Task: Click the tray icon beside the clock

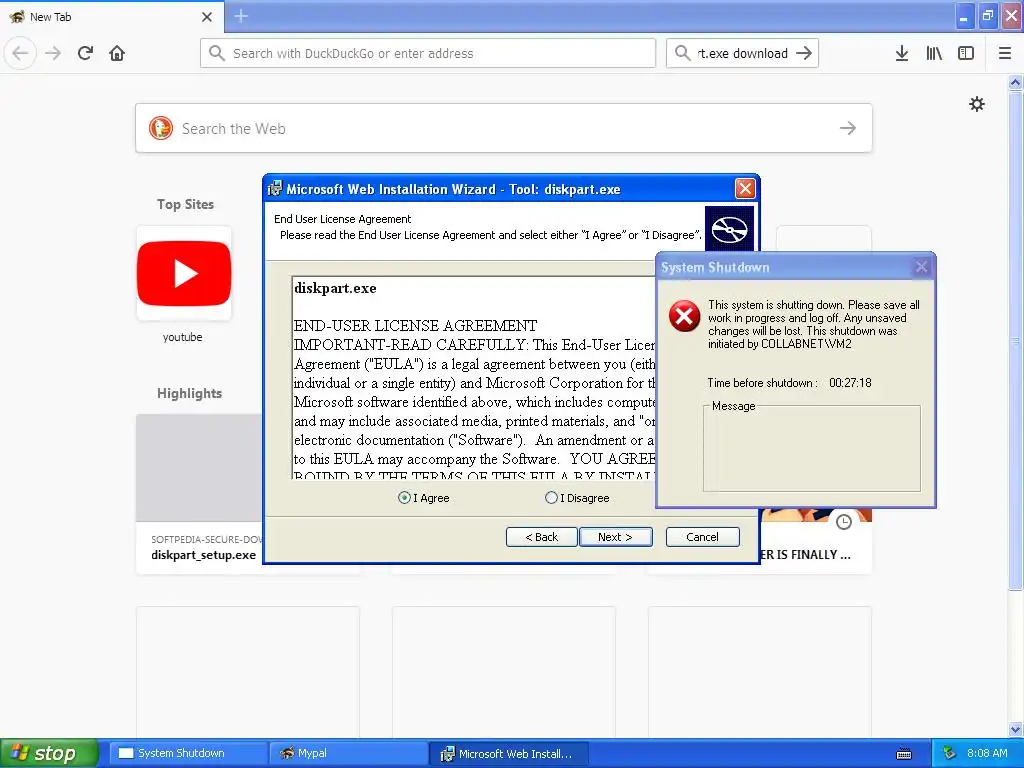Action: pyautogui.click(x=950, y=754)
